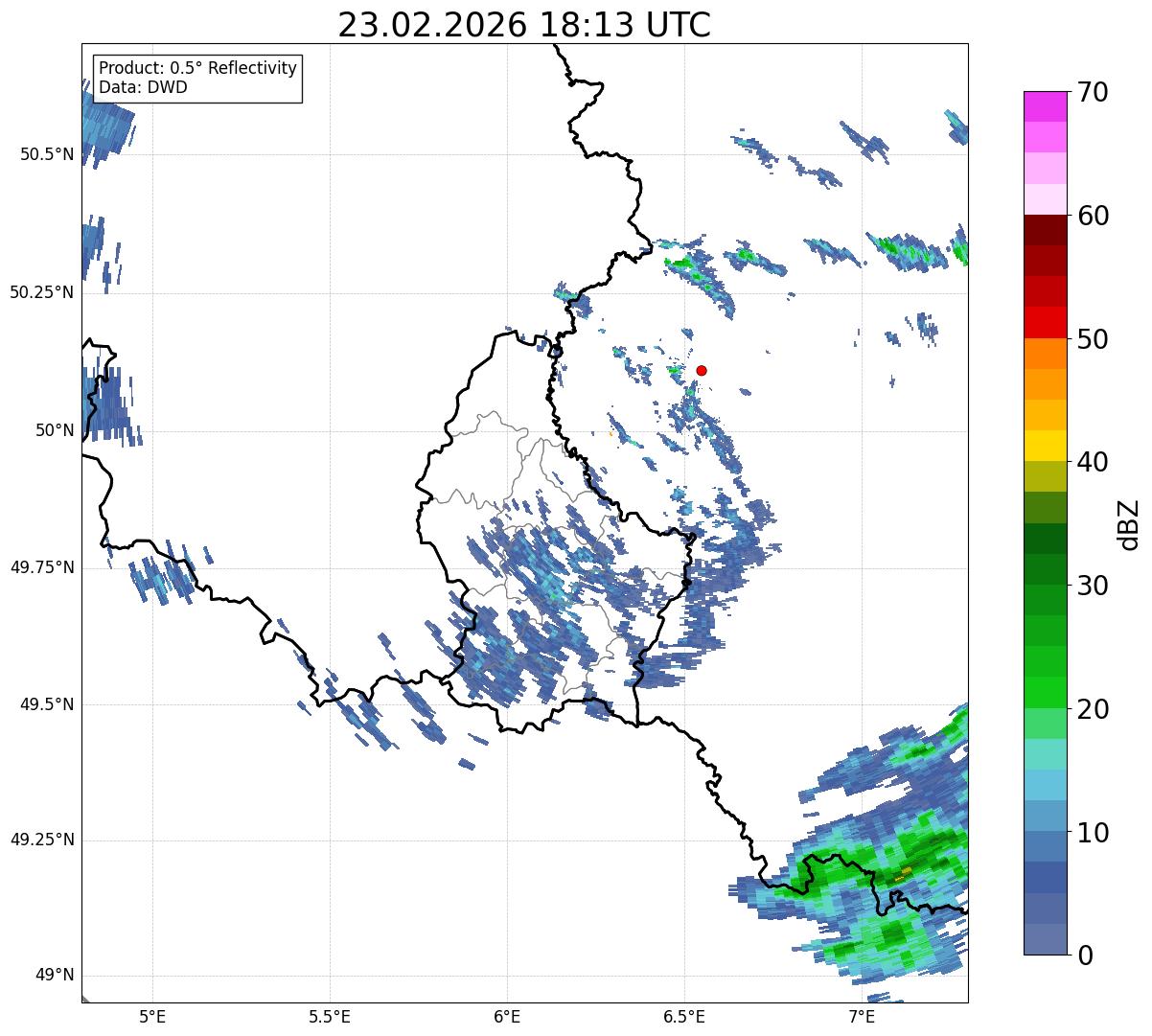Click the 'Data: DWD' text

coord(144,87)
